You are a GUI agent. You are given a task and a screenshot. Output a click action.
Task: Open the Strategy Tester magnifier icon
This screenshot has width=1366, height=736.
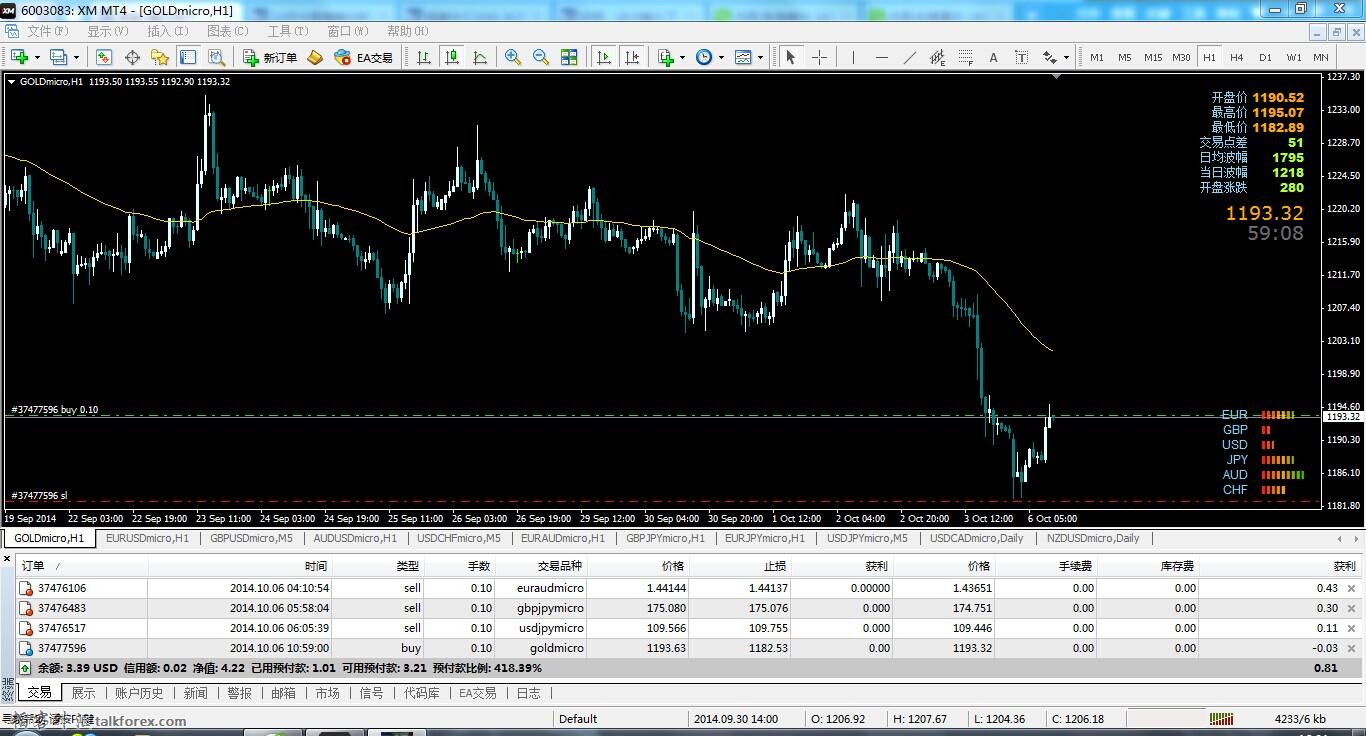pyautogui.click(x=215, y=57)
